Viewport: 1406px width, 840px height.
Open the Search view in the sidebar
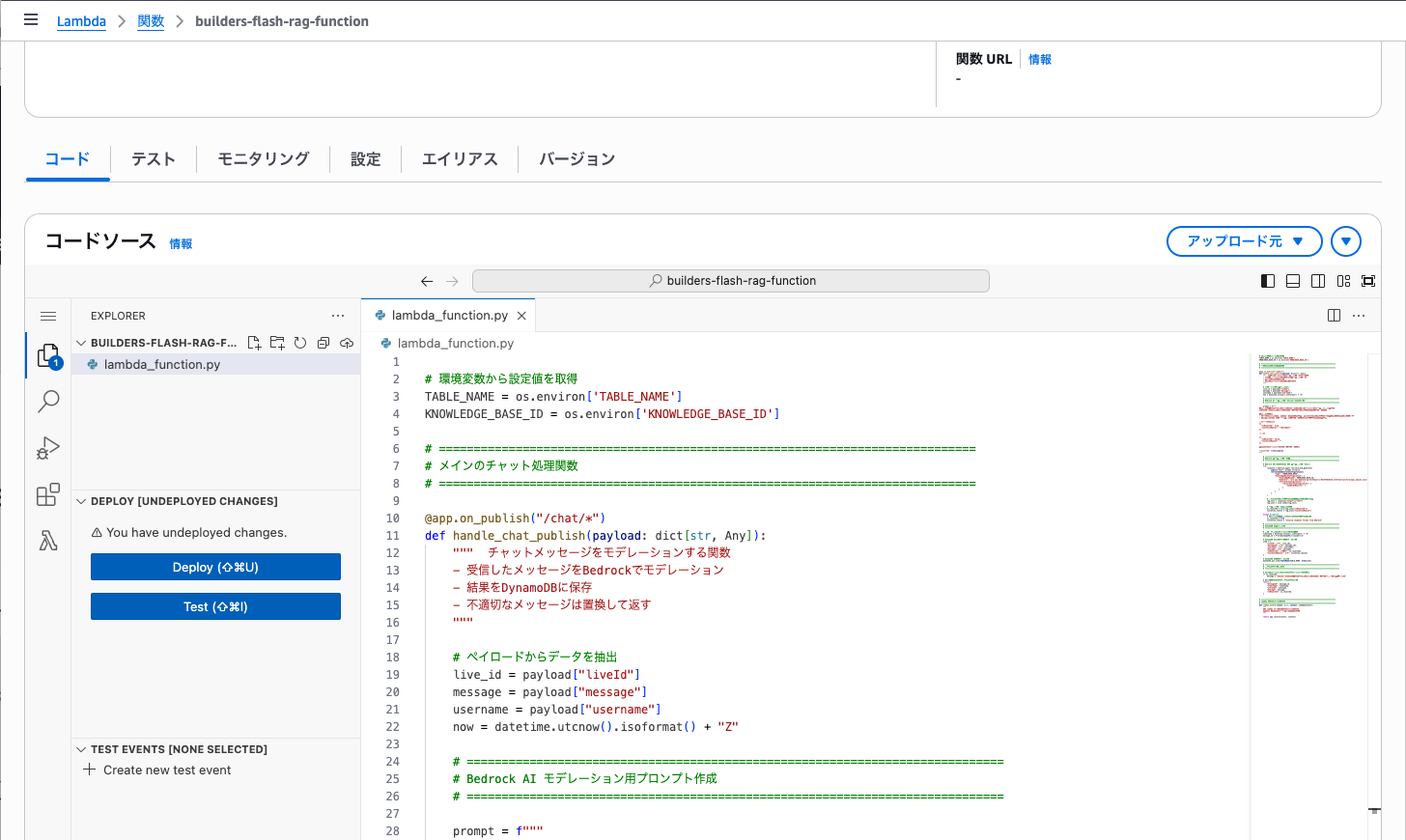(x=47, y=401)
